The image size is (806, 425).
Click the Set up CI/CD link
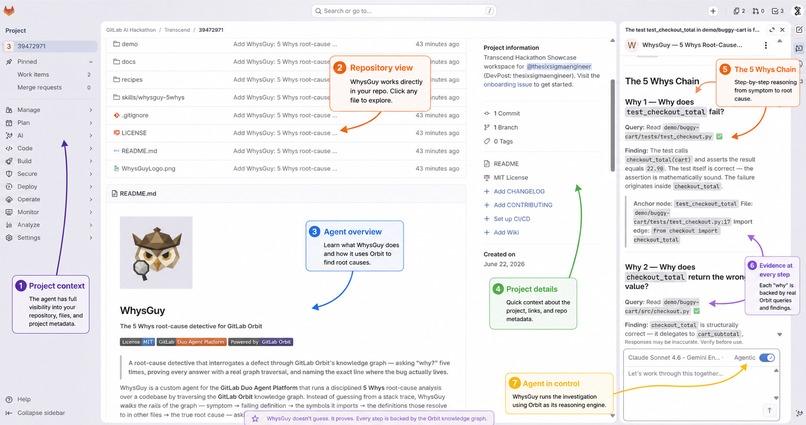coord(511,218)
